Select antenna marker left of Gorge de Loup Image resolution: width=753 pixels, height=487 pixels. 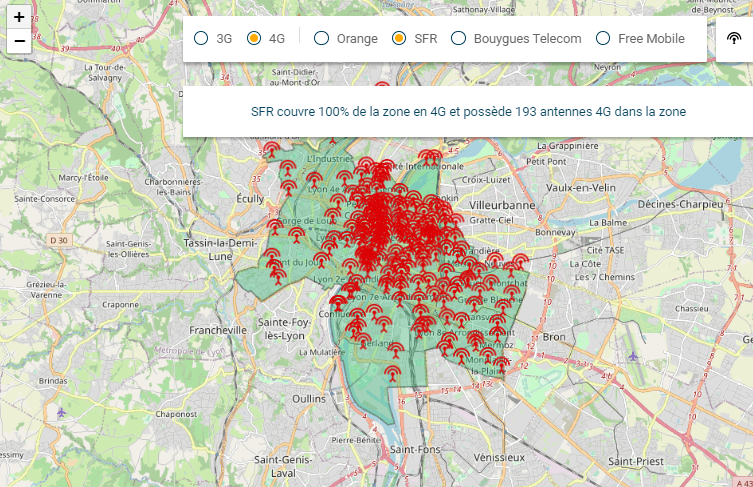275,226
